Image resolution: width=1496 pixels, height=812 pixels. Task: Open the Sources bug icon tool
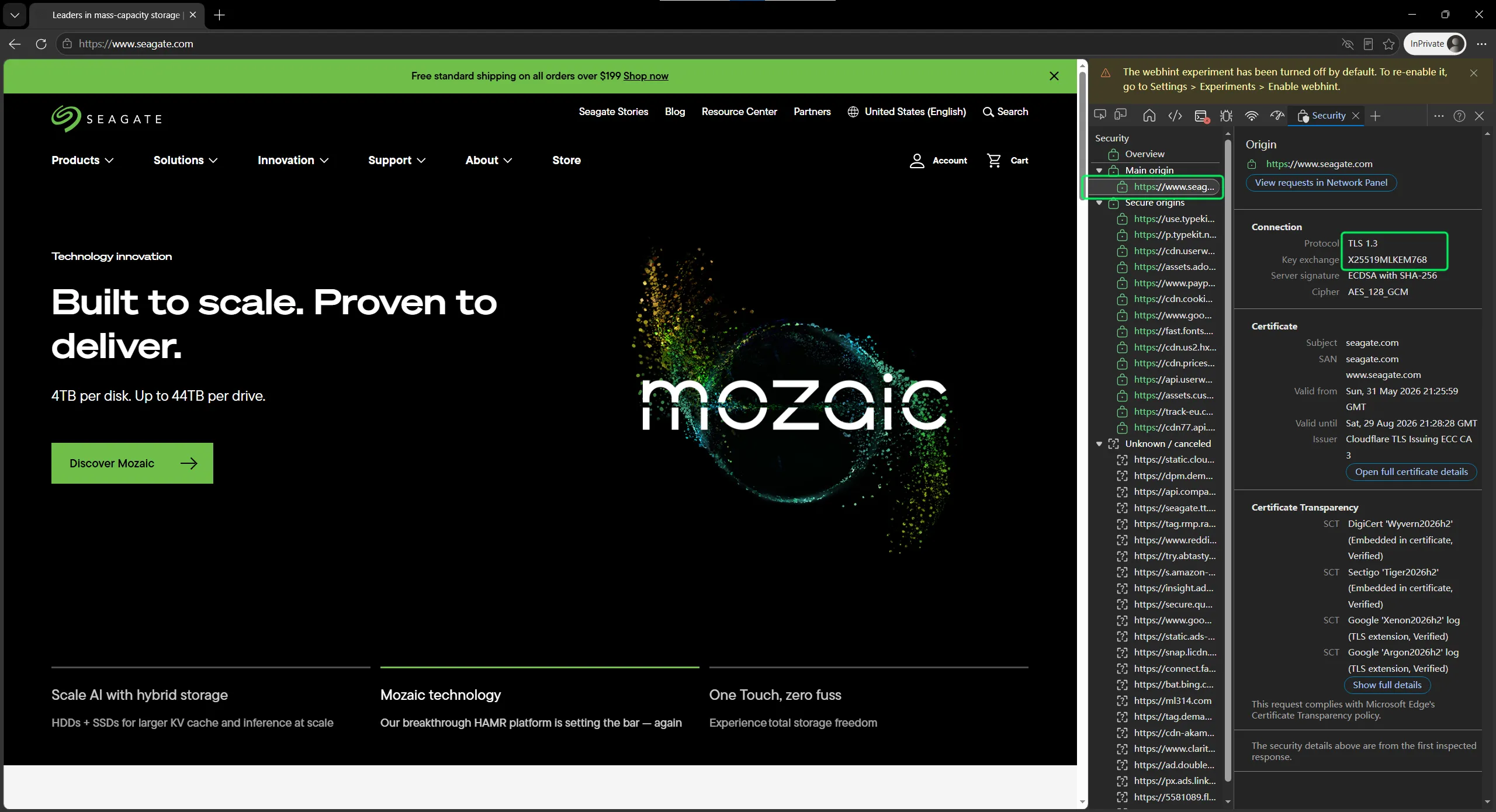click(x=1226, y=116)
